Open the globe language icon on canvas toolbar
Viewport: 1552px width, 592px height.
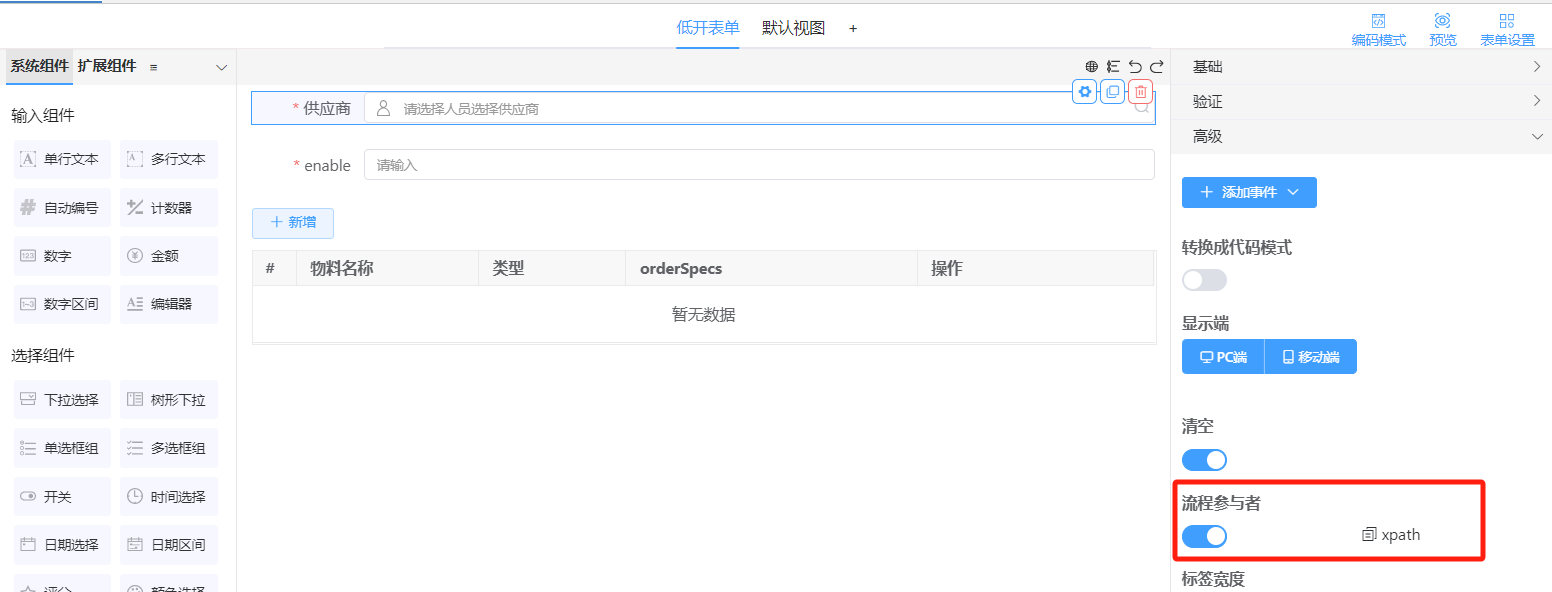1092,66
